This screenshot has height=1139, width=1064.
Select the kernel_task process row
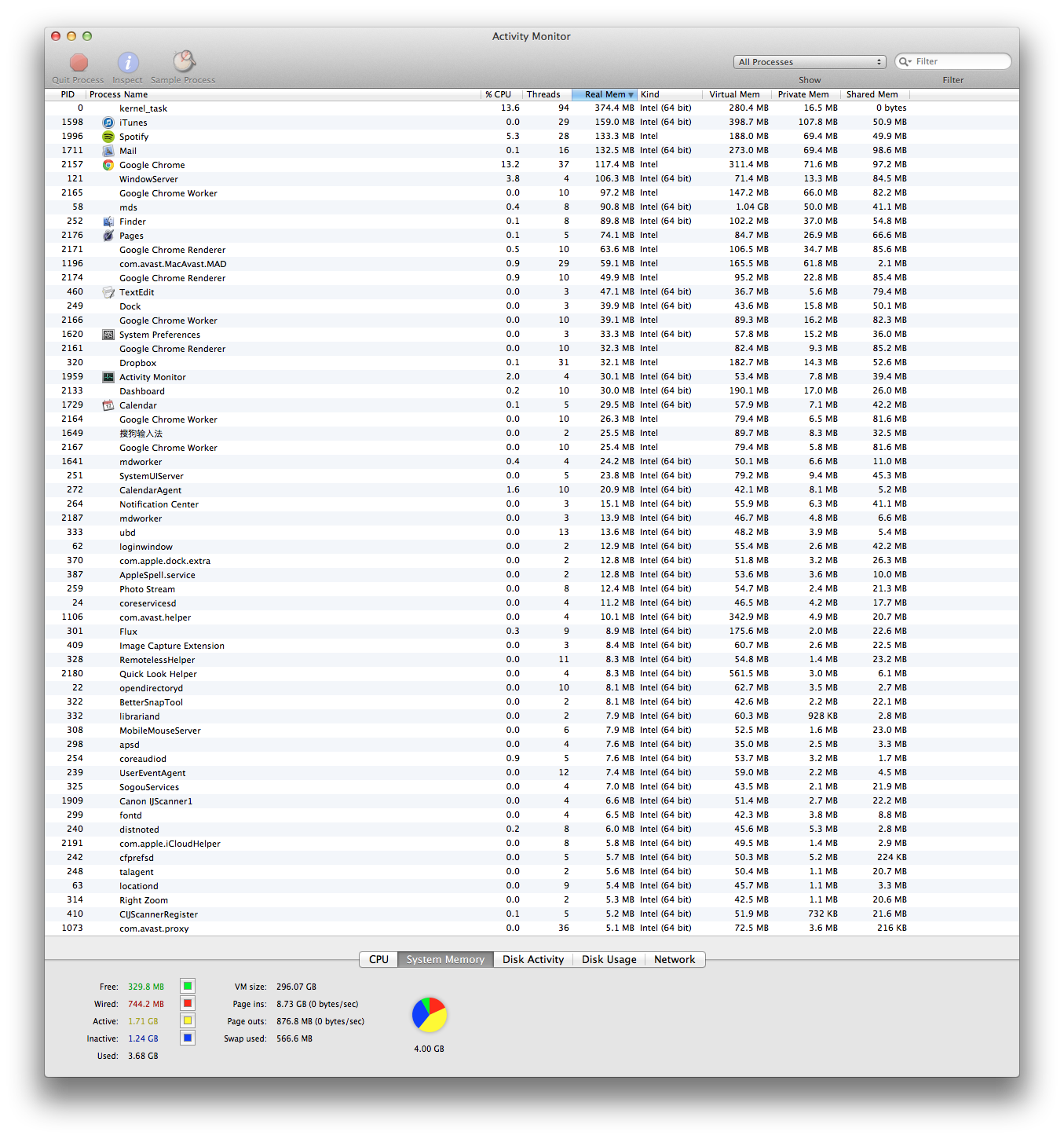pos(532,108)
